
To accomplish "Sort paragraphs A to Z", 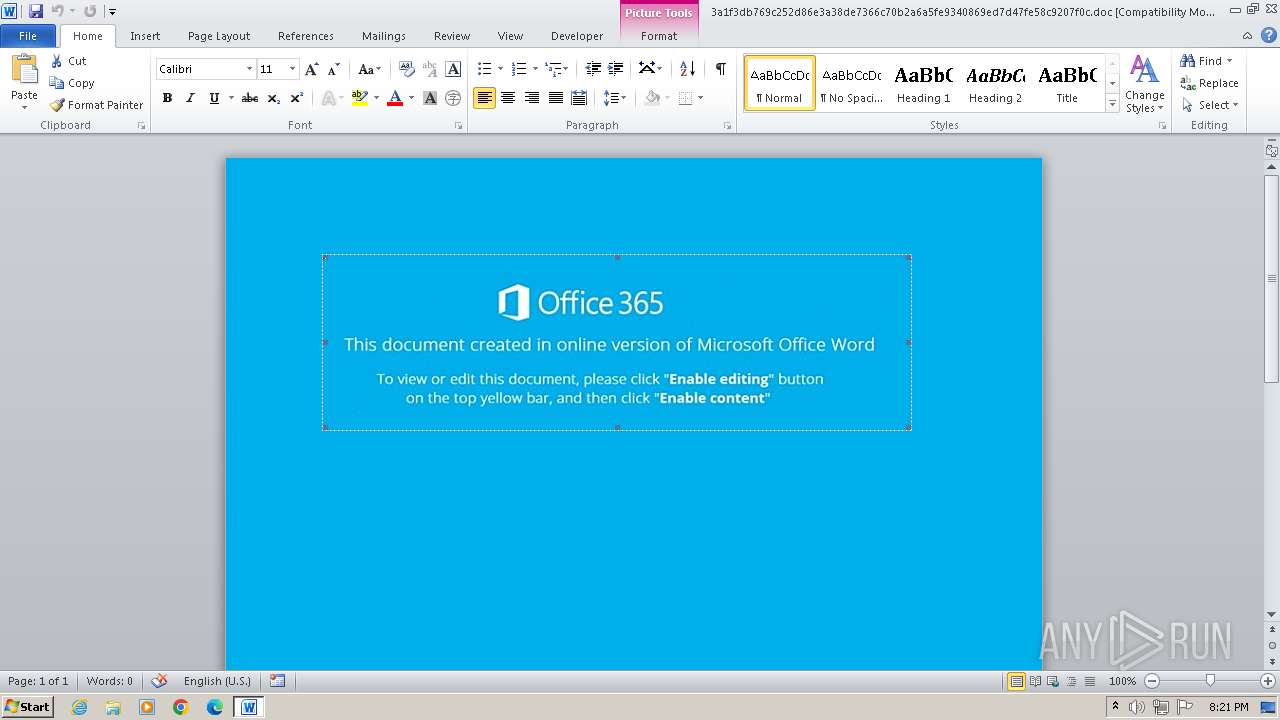I will tap(687, 69).
